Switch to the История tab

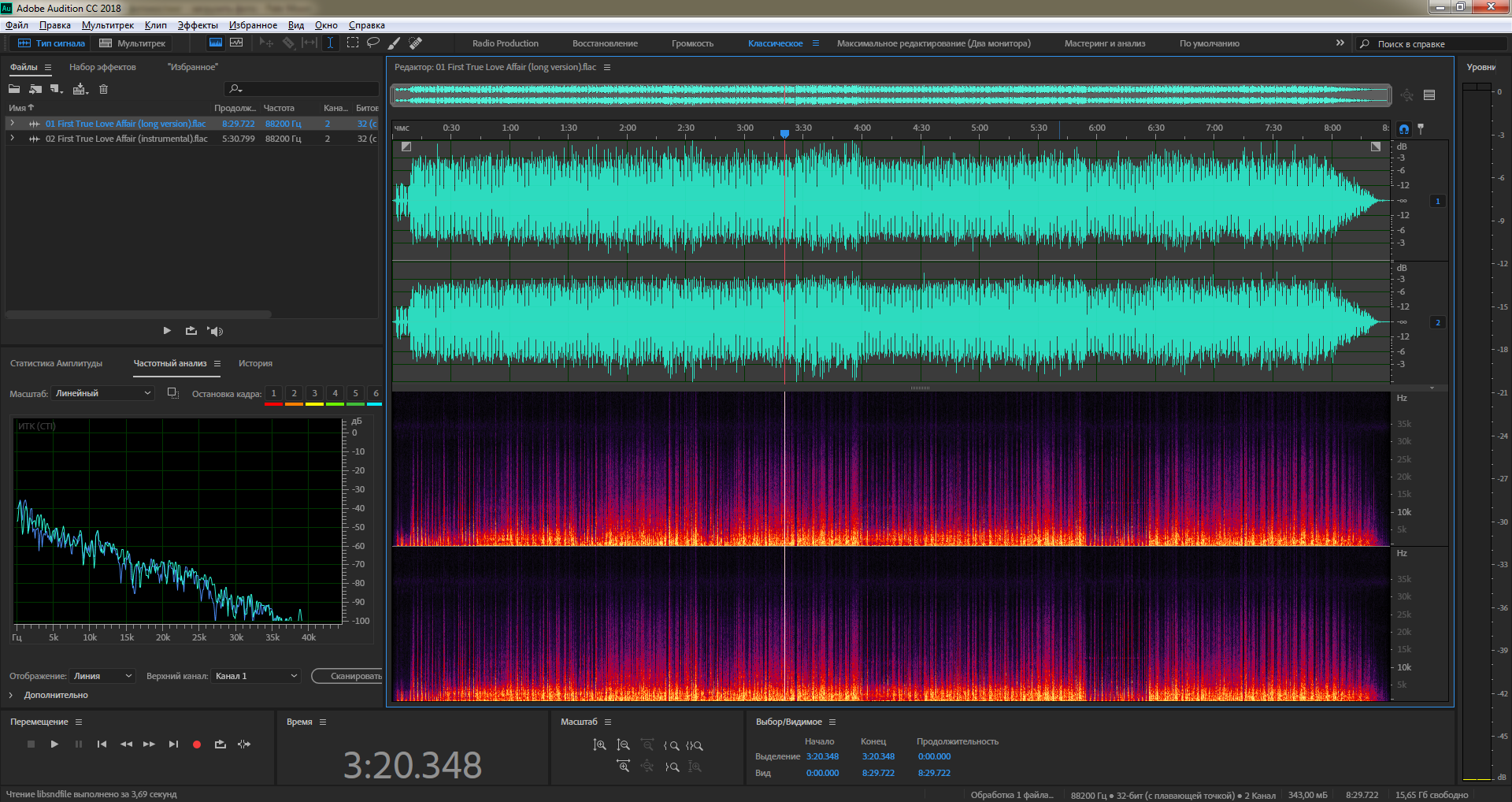pos(255,363)
